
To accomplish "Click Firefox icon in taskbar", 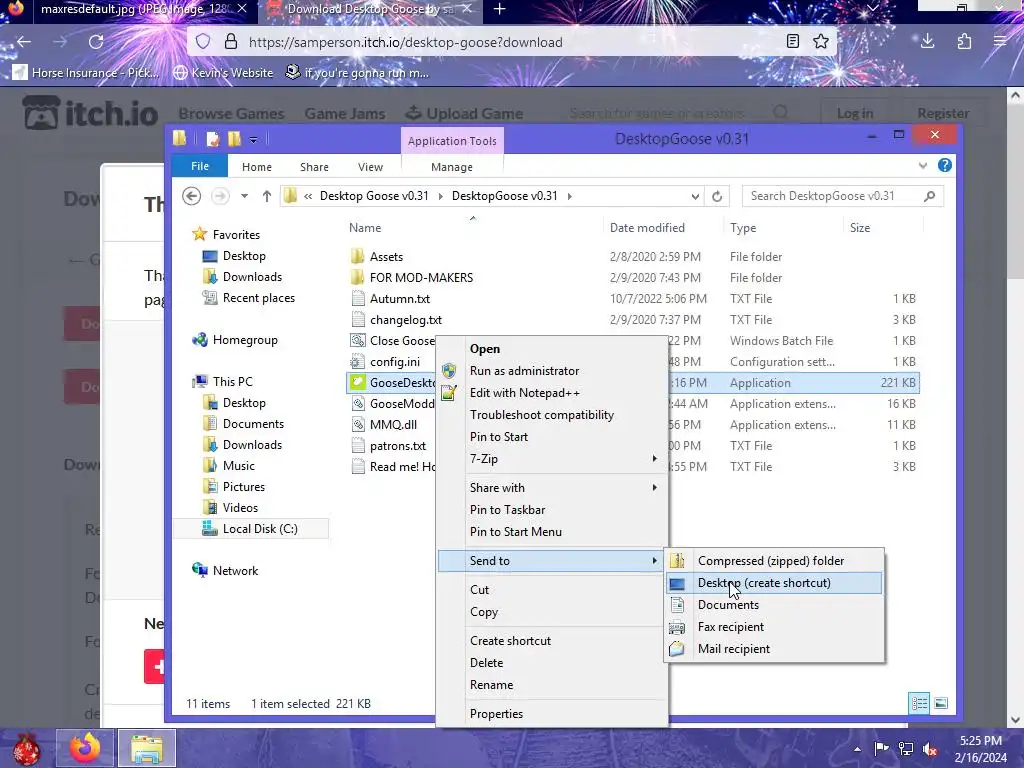I will coord(85,748).
